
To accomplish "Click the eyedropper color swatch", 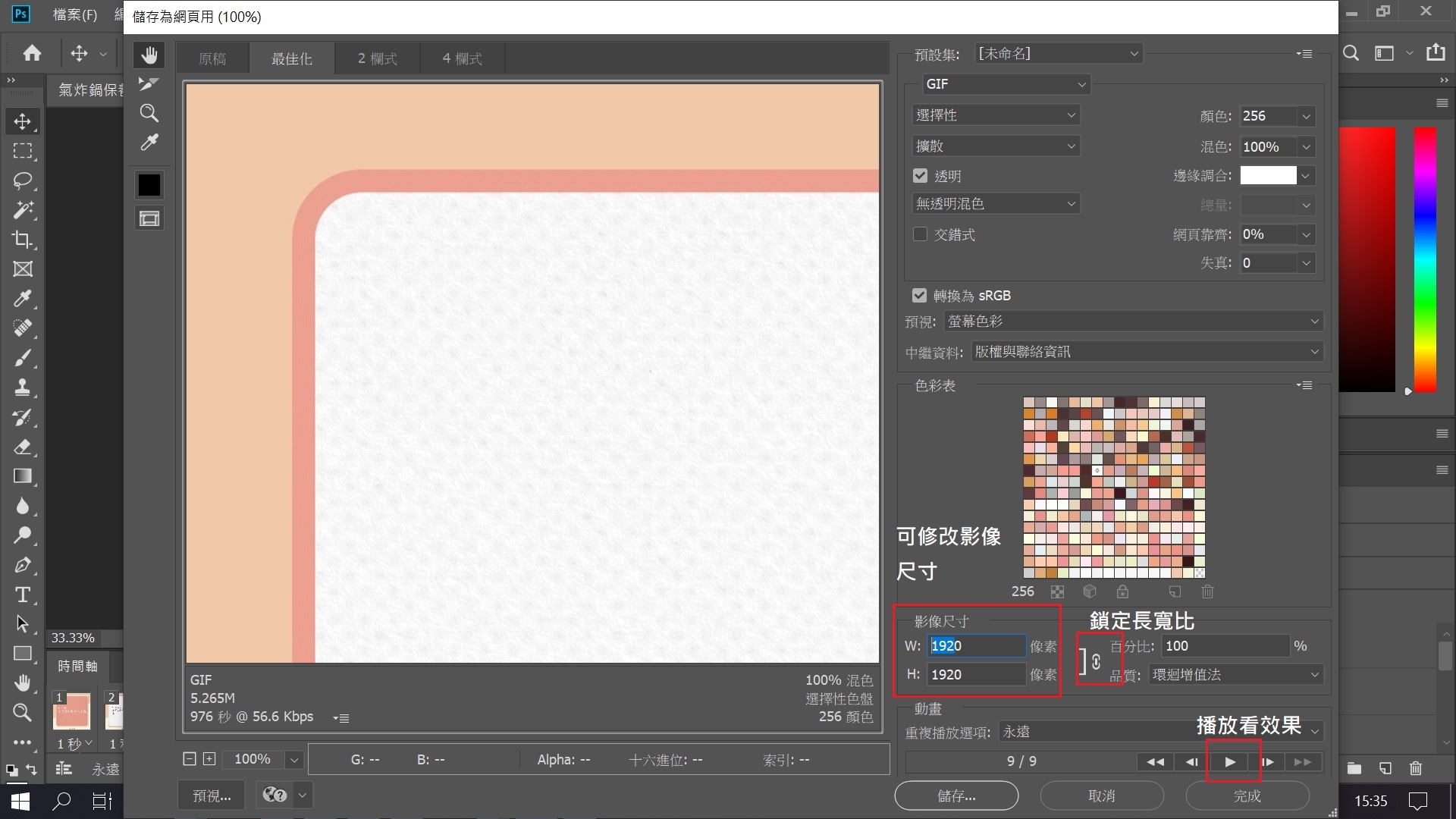I will pos(149,184).
